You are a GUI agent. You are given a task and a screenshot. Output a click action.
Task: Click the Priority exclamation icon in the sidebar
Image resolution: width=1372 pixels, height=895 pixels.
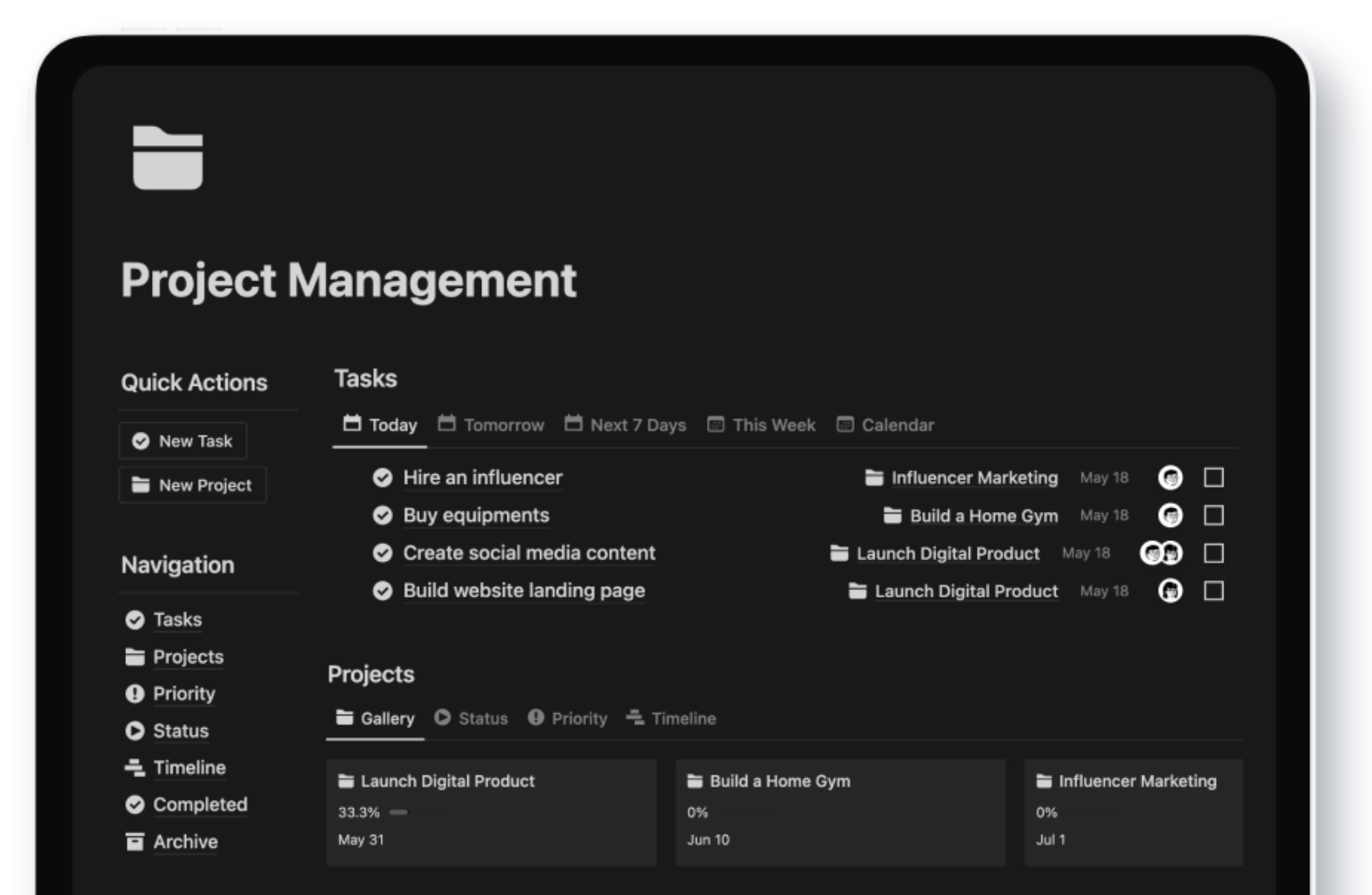pos(135,693)
